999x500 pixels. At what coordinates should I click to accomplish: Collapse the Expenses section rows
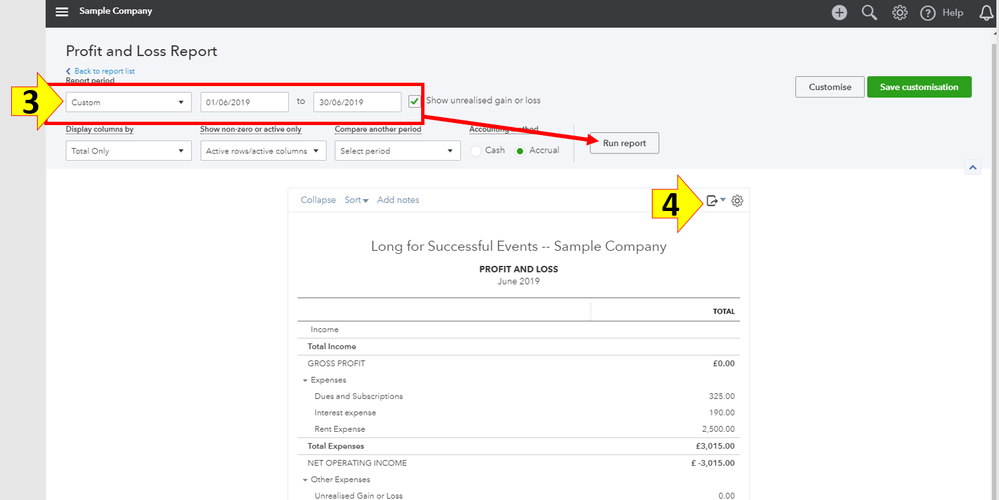[305, 380]
